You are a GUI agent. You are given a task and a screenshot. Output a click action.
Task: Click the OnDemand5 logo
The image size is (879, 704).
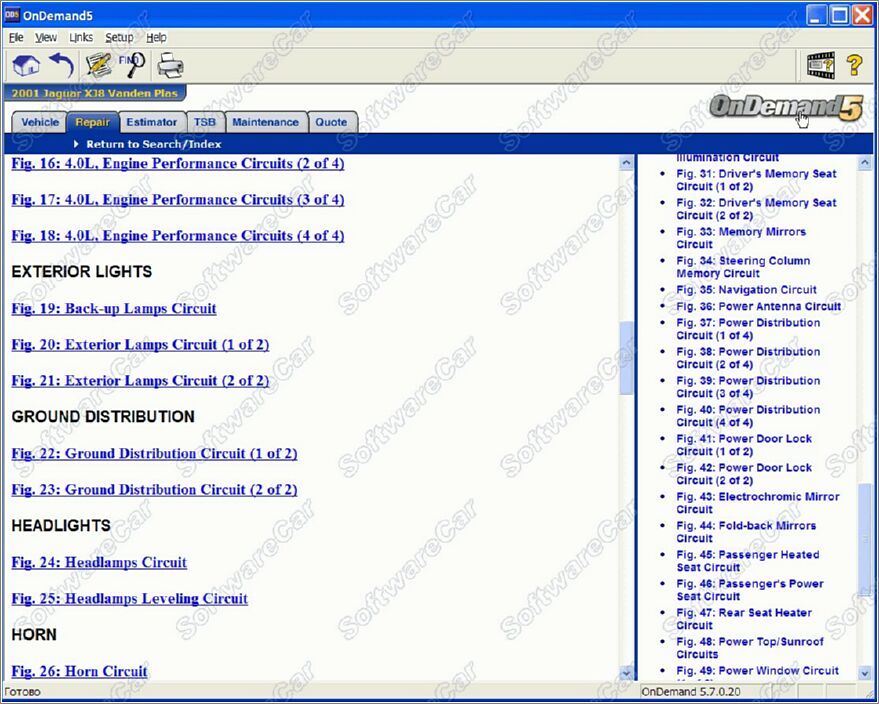point(785,108)
